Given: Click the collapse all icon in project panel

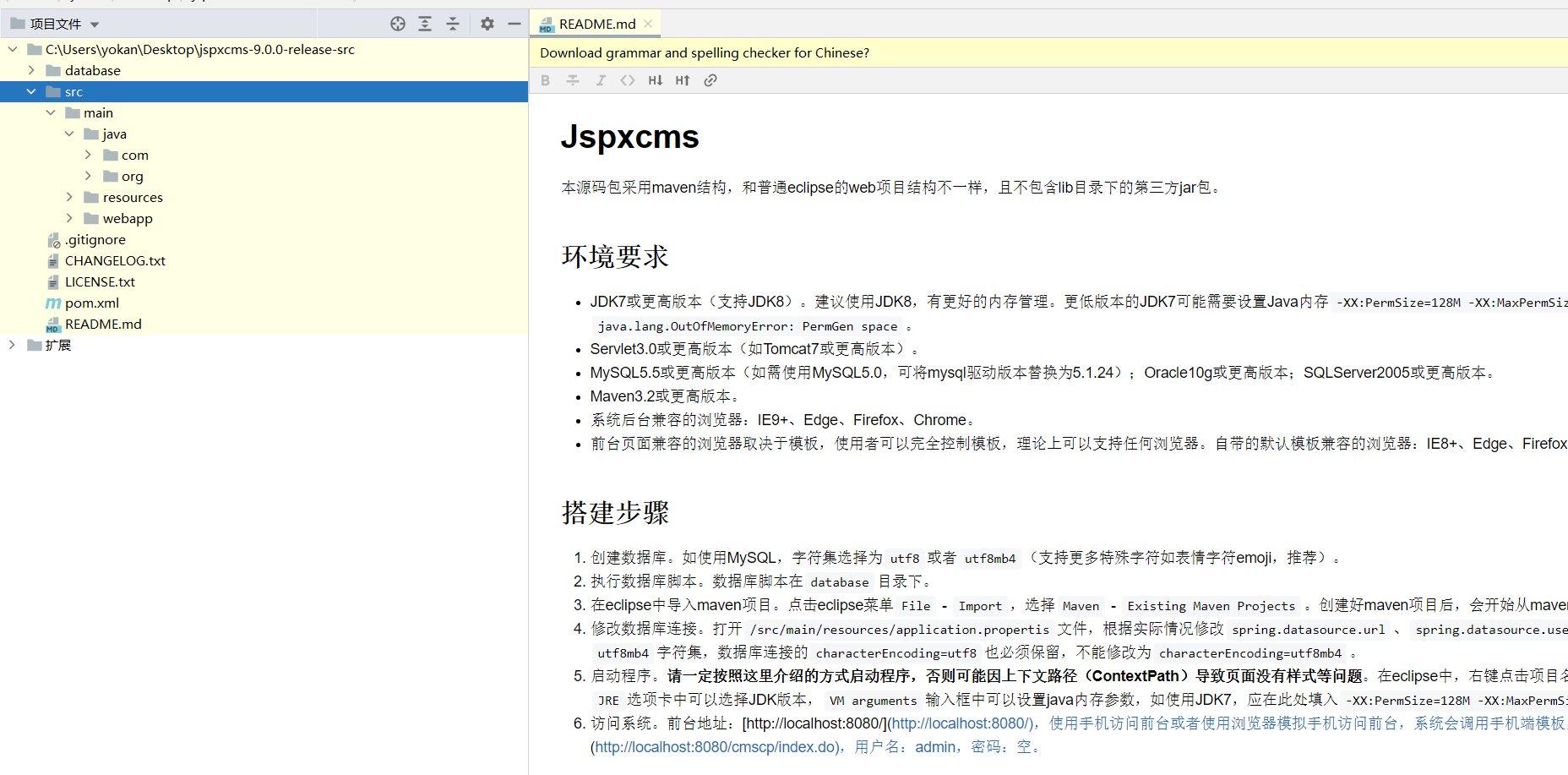Looking at the screenshot, I should pyautogui.click(x=453, y=24).
